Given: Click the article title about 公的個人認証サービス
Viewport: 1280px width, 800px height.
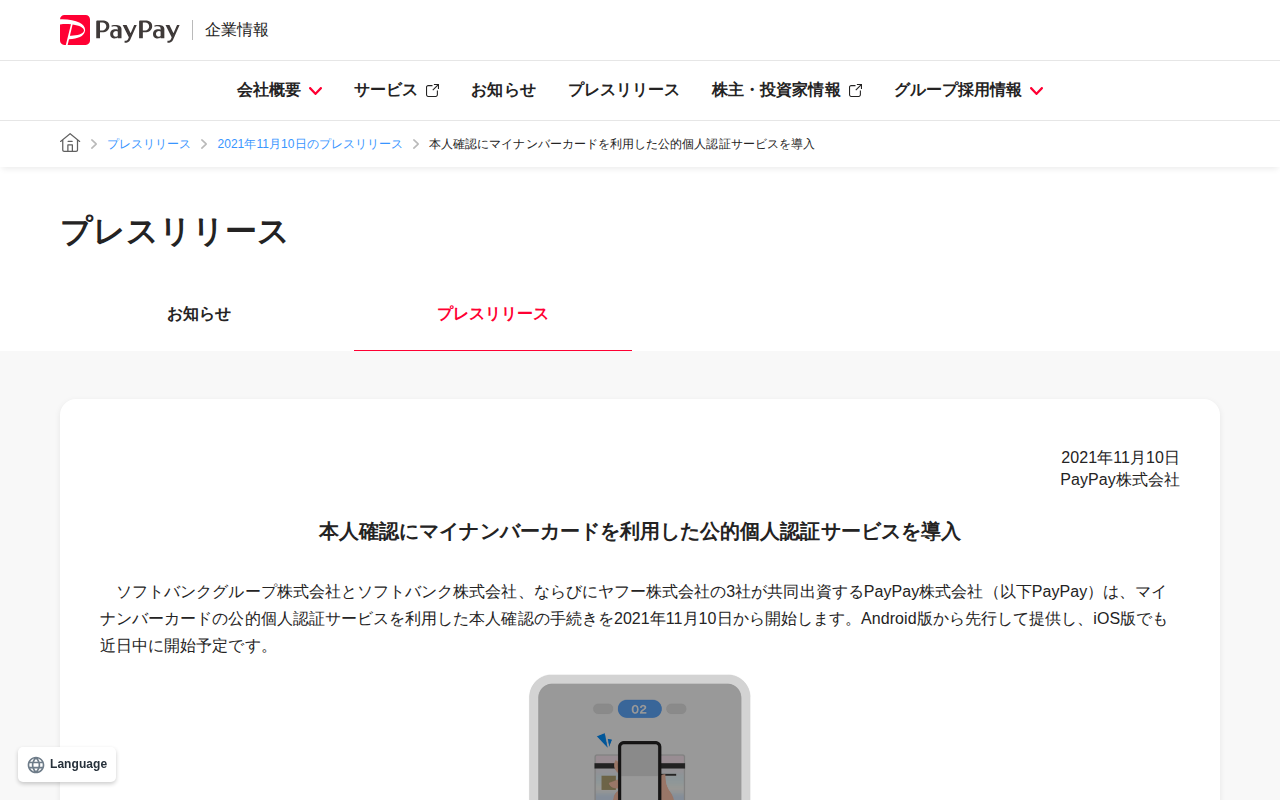Looking at the screenshot, I should [640, 532].
